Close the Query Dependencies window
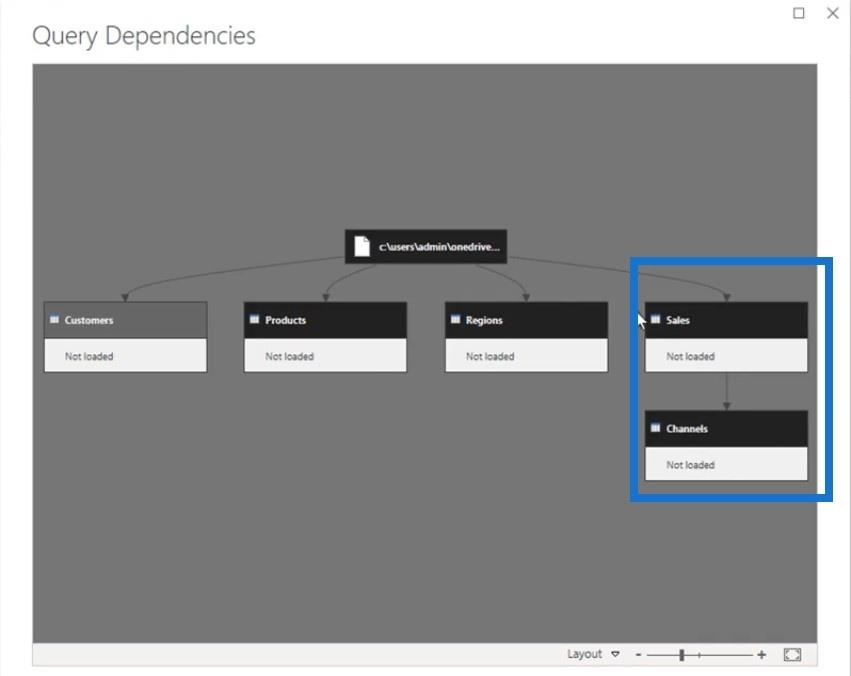 tap(833, 13)
